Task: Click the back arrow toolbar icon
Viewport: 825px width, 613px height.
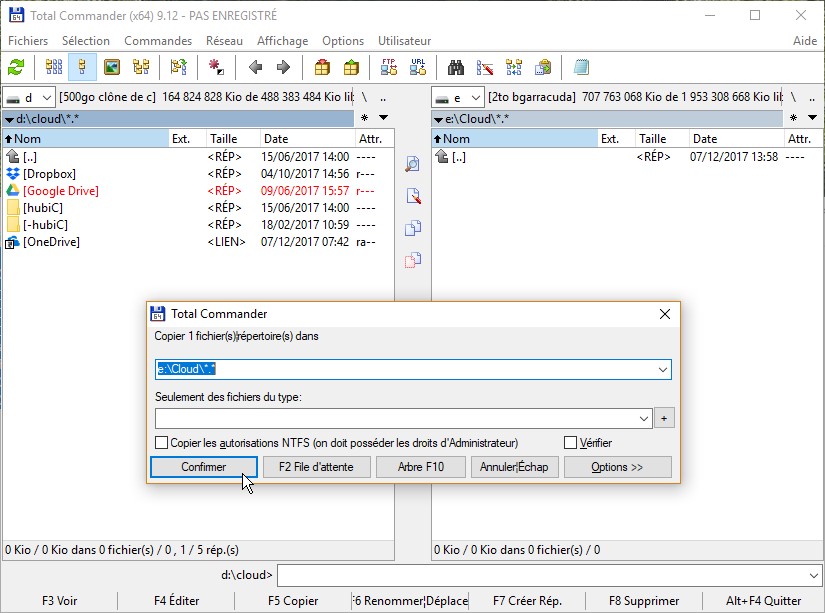Action: coord(255,68)
